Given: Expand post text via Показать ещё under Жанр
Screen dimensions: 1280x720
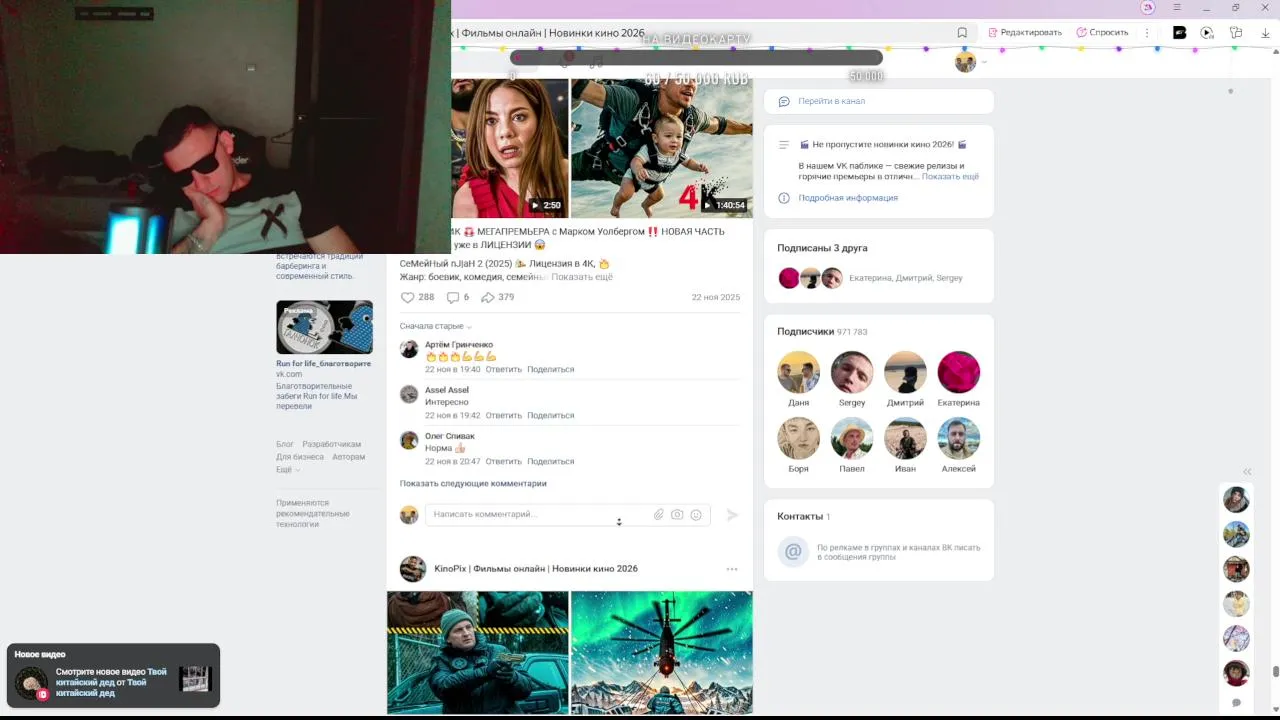Looking at the screenshot, I should (582, 277).
